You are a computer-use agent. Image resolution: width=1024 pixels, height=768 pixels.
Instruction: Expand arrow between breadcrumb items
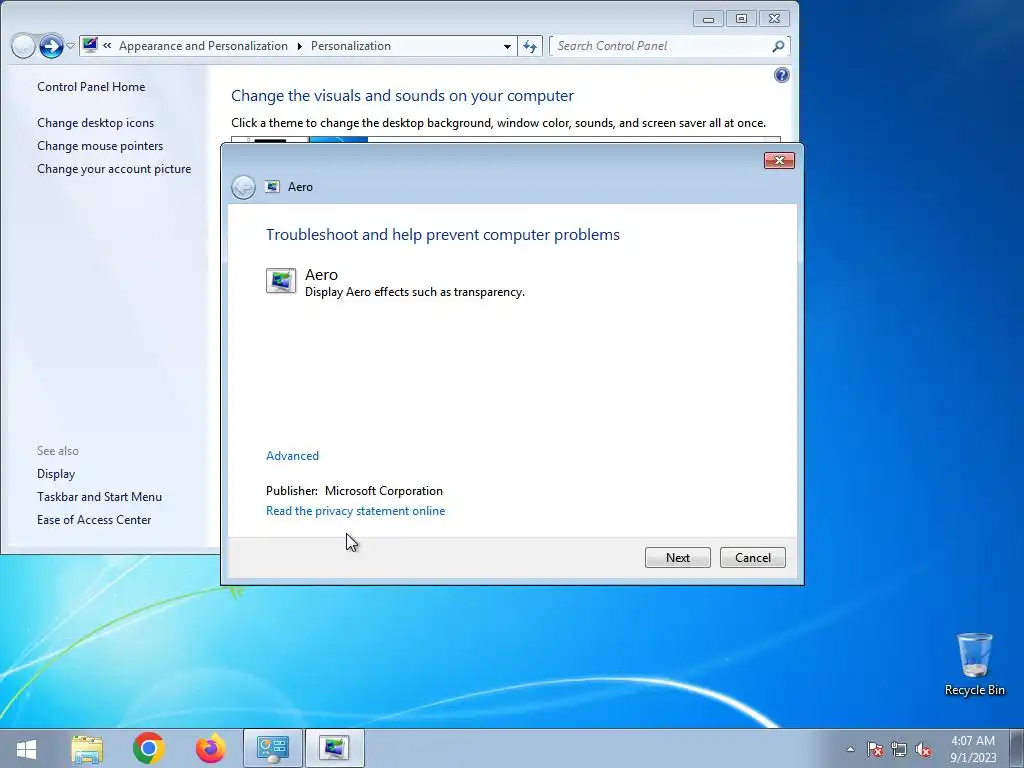(300, 46)
